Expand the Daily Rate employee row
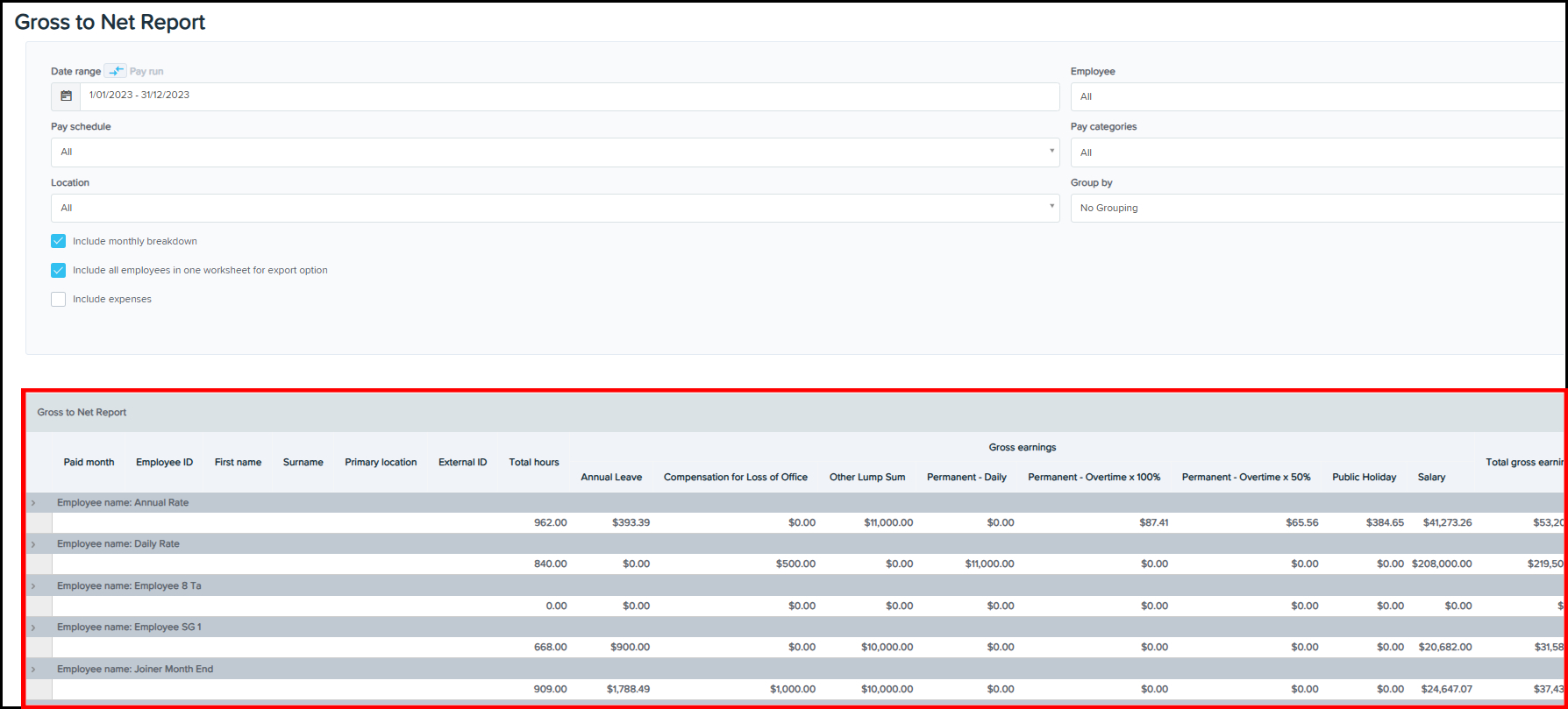Image resolution: width=1568 pixels, height=709 pixels. point(33,544)
